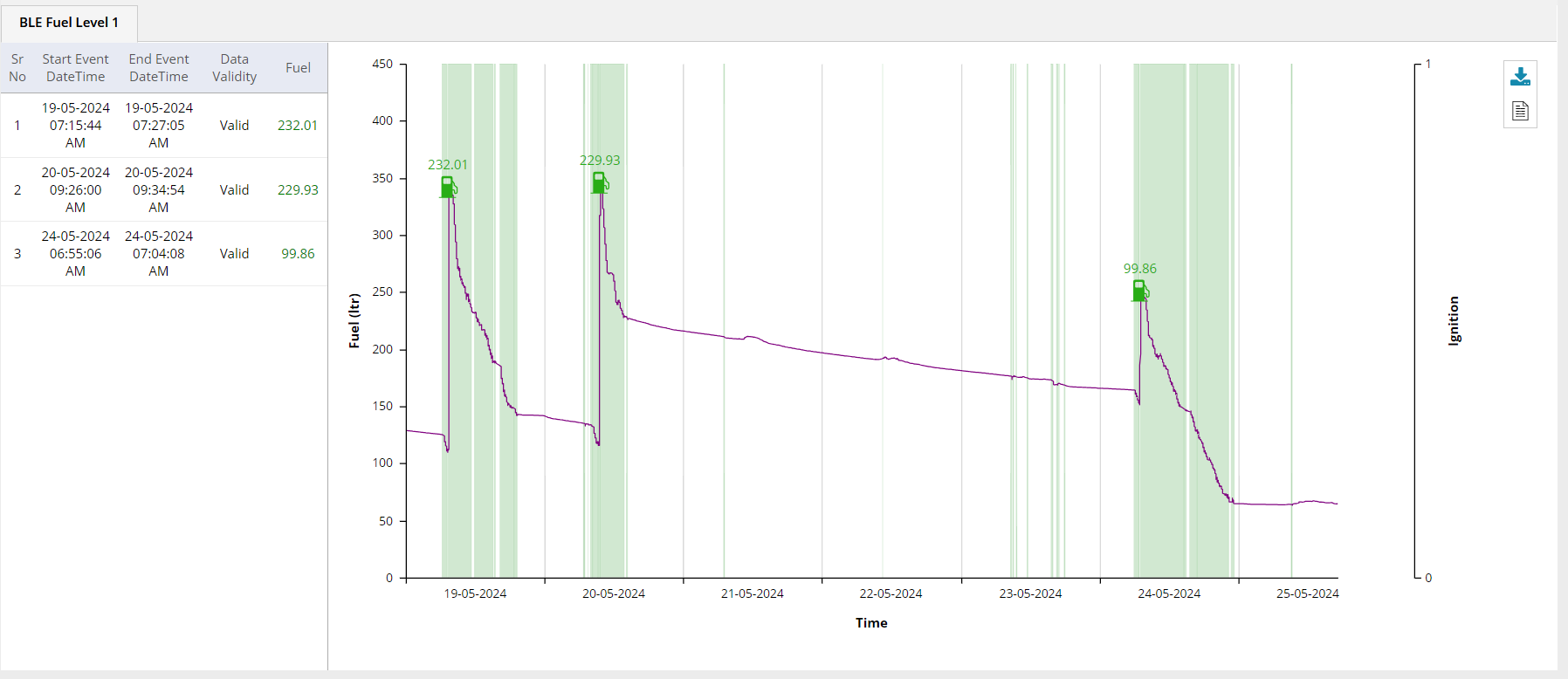The height and width of the screenshot is (679, 1568).
Task: Click the fuel fill event icon on 24-05-2024
Action: (1139, 290)
